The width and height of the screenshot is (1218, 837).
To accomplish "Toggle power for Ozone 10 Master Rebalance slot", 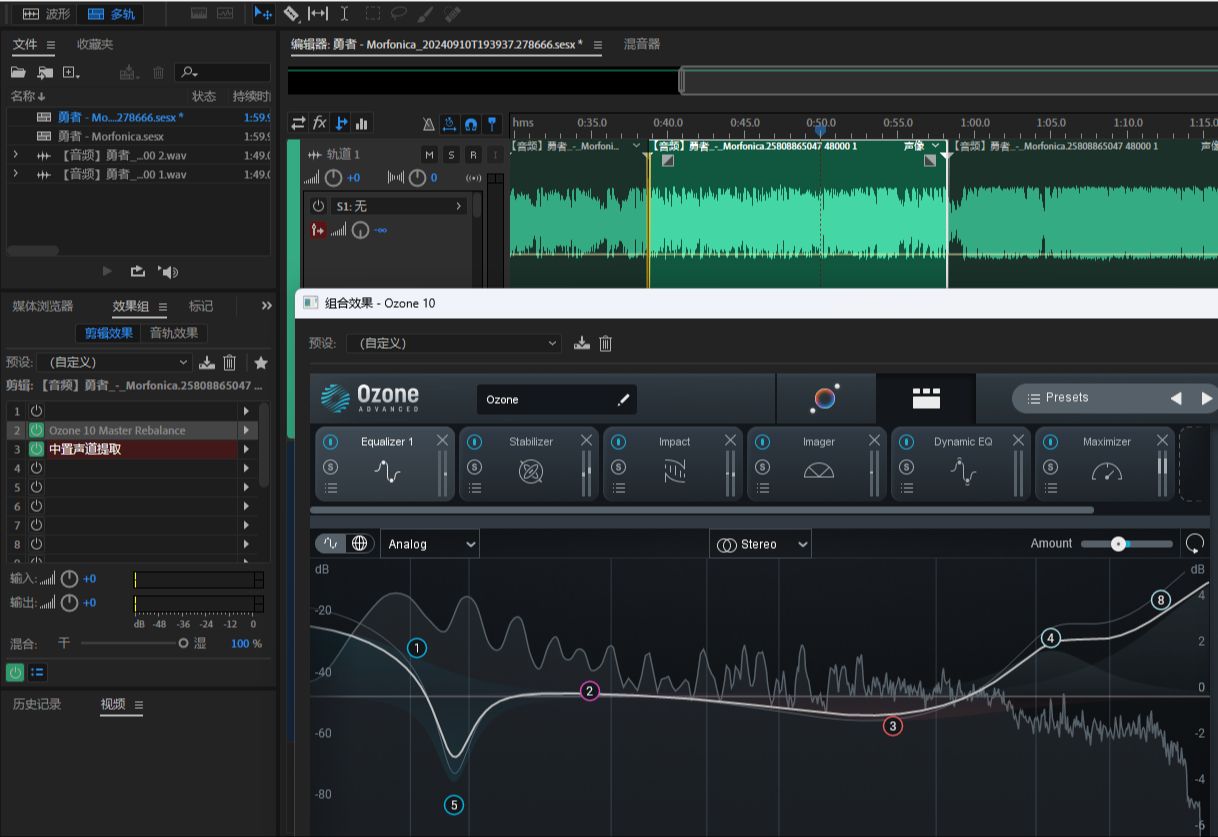I will click(37, 430).
